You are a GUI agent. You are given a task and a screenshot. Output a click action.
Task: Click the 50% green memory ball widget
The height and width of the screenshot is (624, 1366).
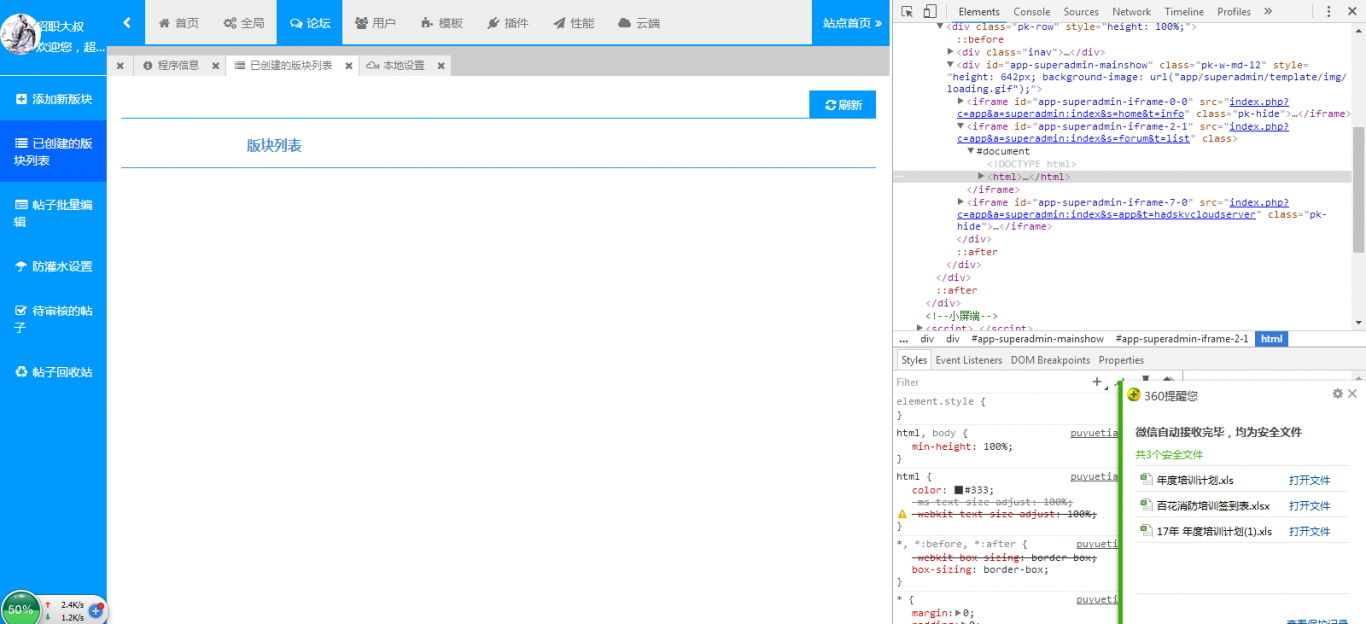[21, 608]
